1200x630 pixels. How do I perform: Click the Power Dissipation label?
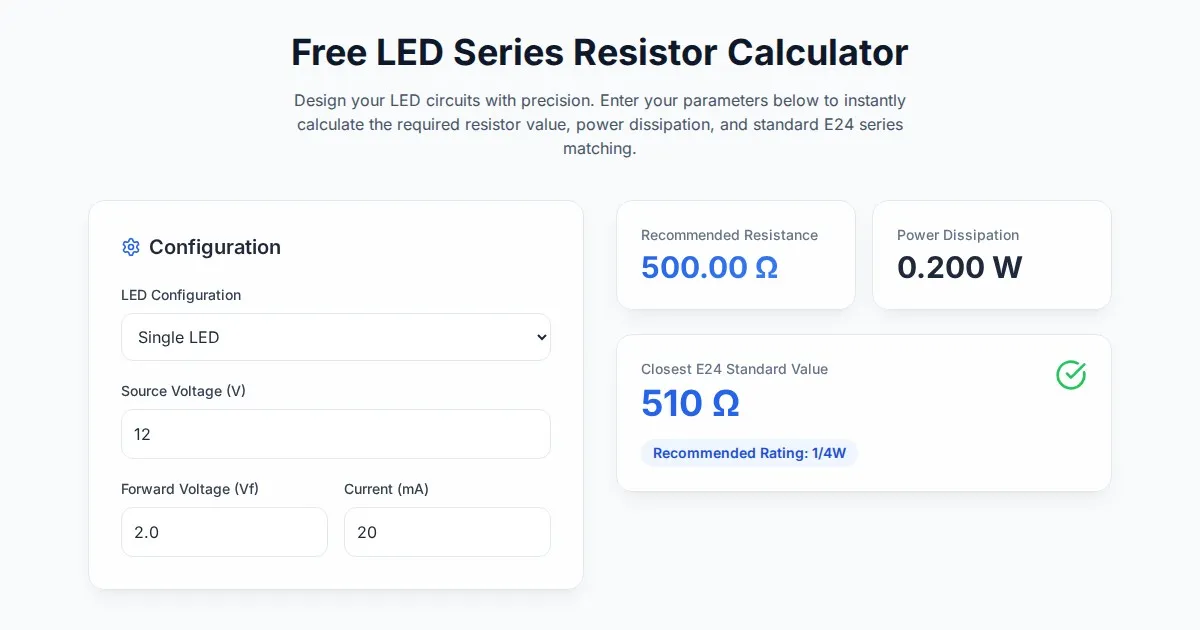coord(958,235)
